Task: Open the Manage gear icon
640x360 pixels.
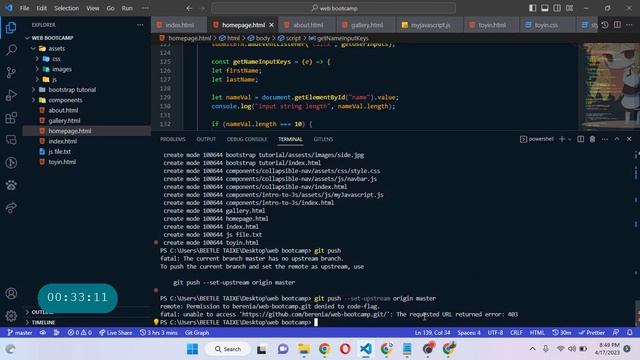Action: pyautogui.click(x=11, y=316)
